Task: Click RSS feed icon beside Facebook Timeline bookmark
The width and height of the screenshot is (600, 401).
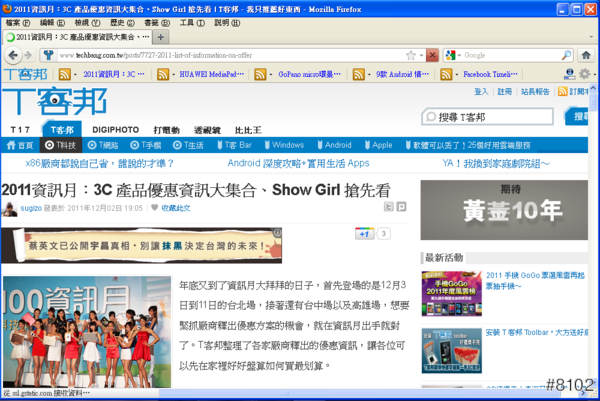Action: (x=446, y=74)
